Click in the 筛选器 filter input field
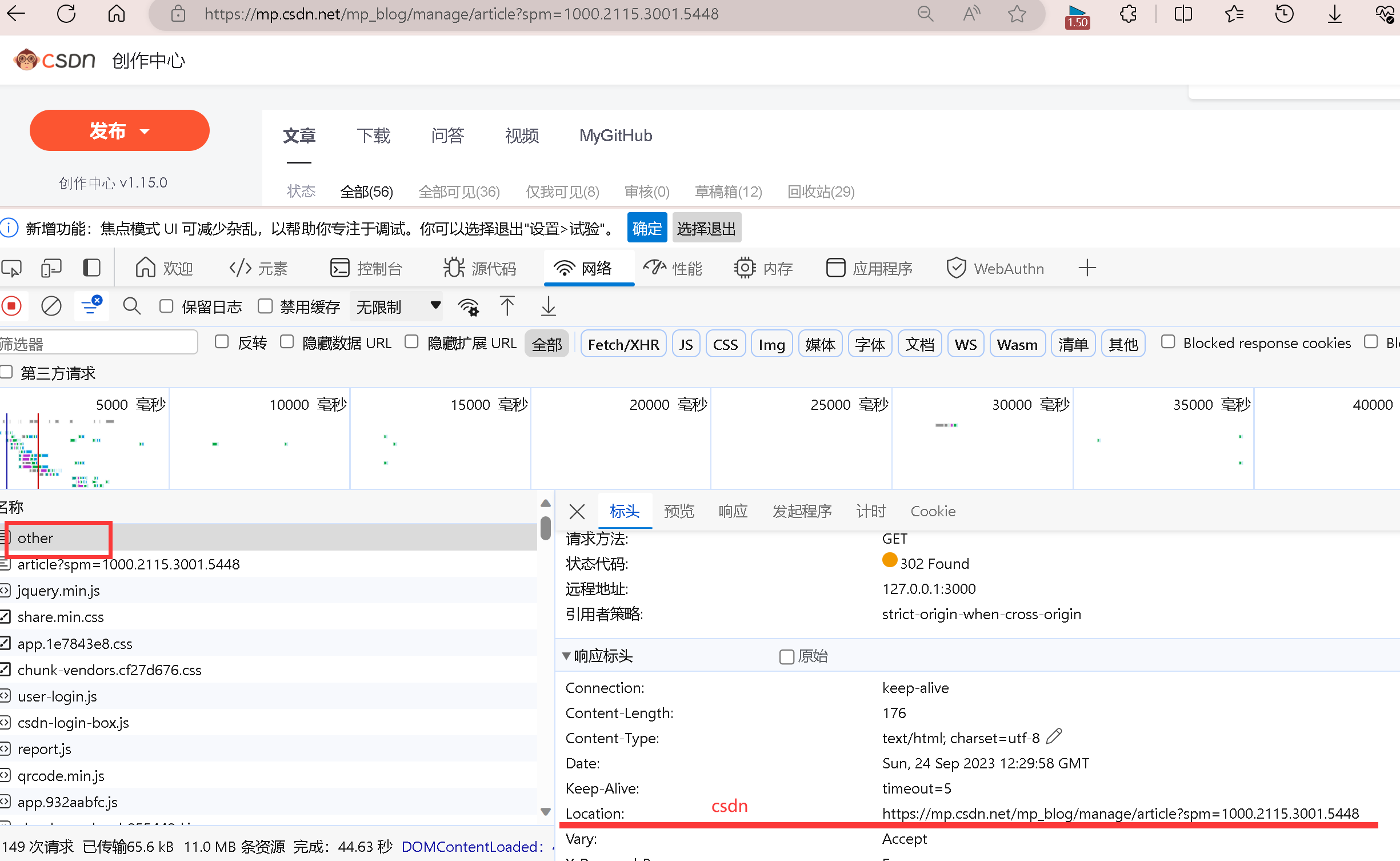Screen dimensions: 1400x861 98,343
